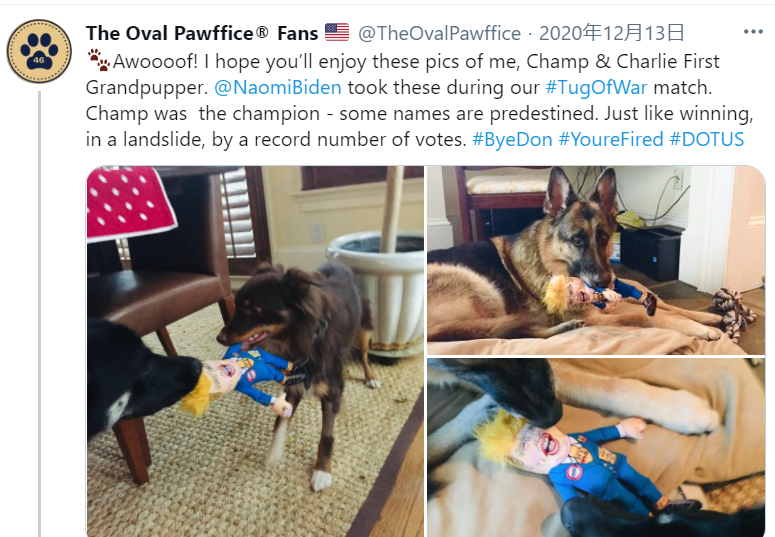Follow the #DOTUS hashtag

tap(707, 139)
